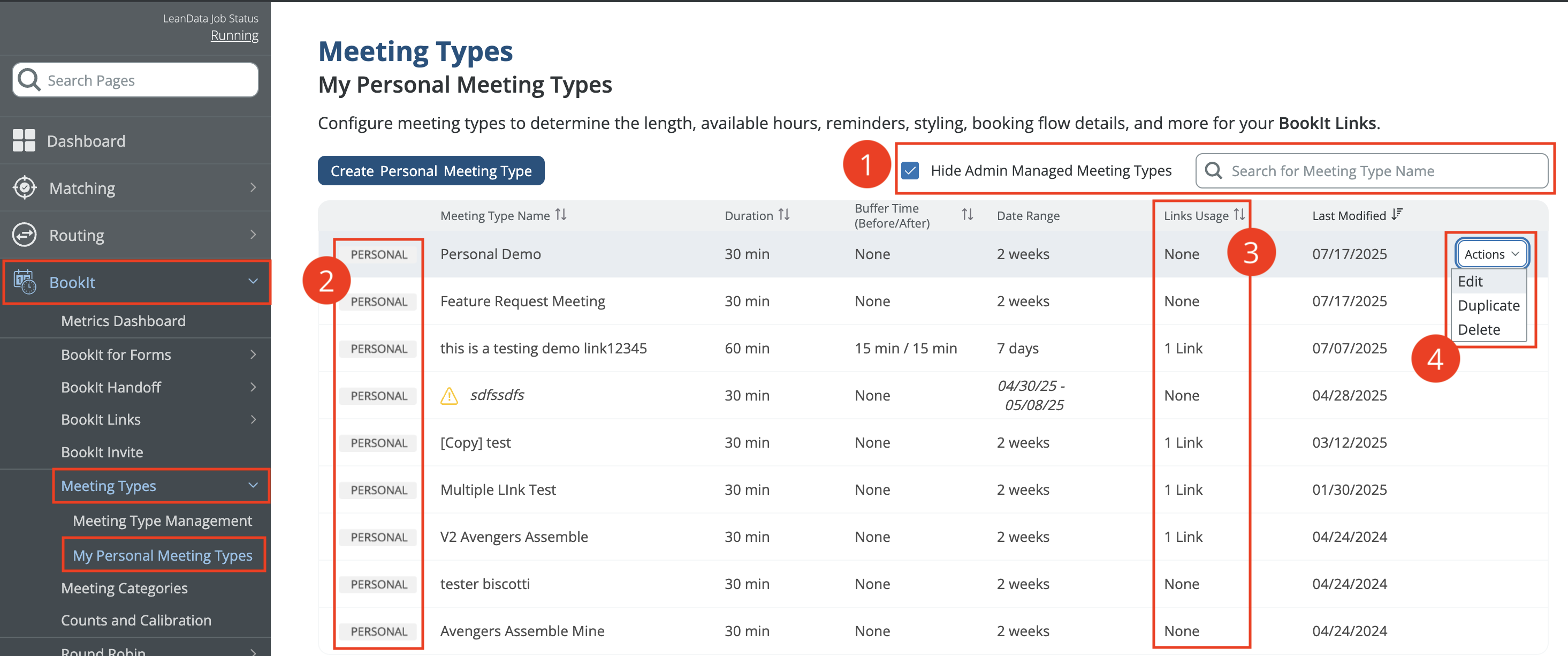
Task: Sort by Meeting Type Name arrows
Action: tap(561, 215)
